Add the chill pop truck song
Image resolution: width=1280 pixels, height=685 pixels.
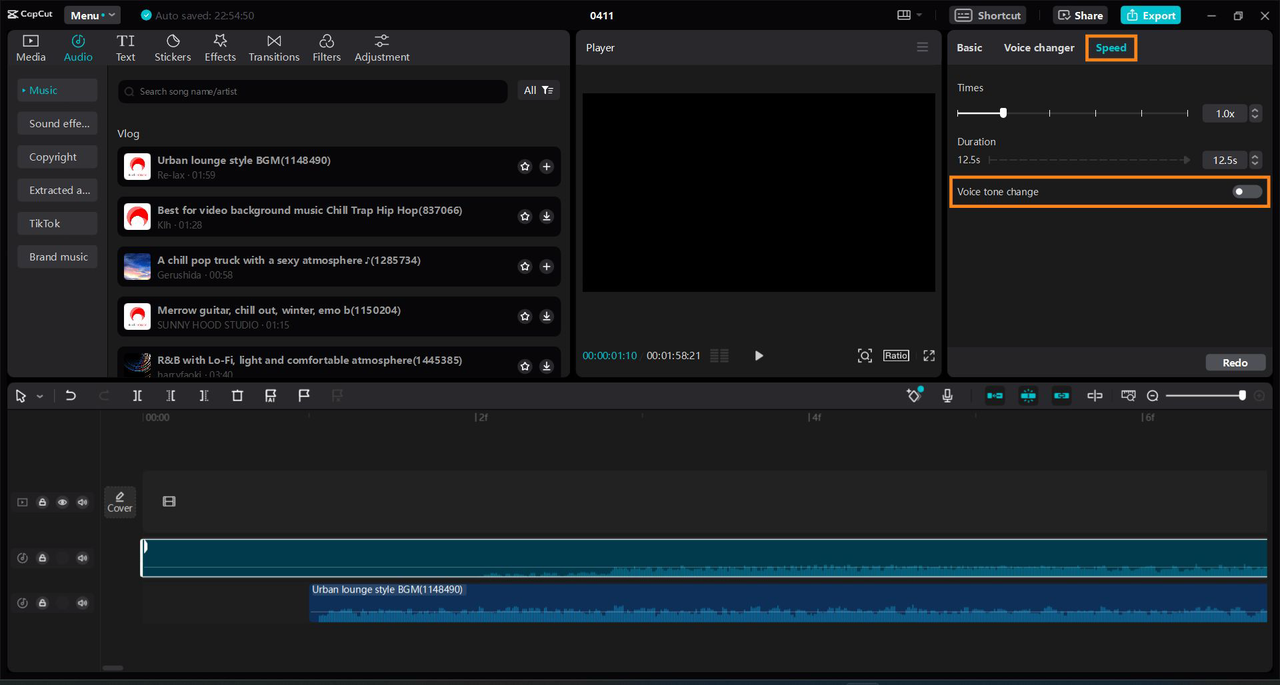[x=547, y=266]
